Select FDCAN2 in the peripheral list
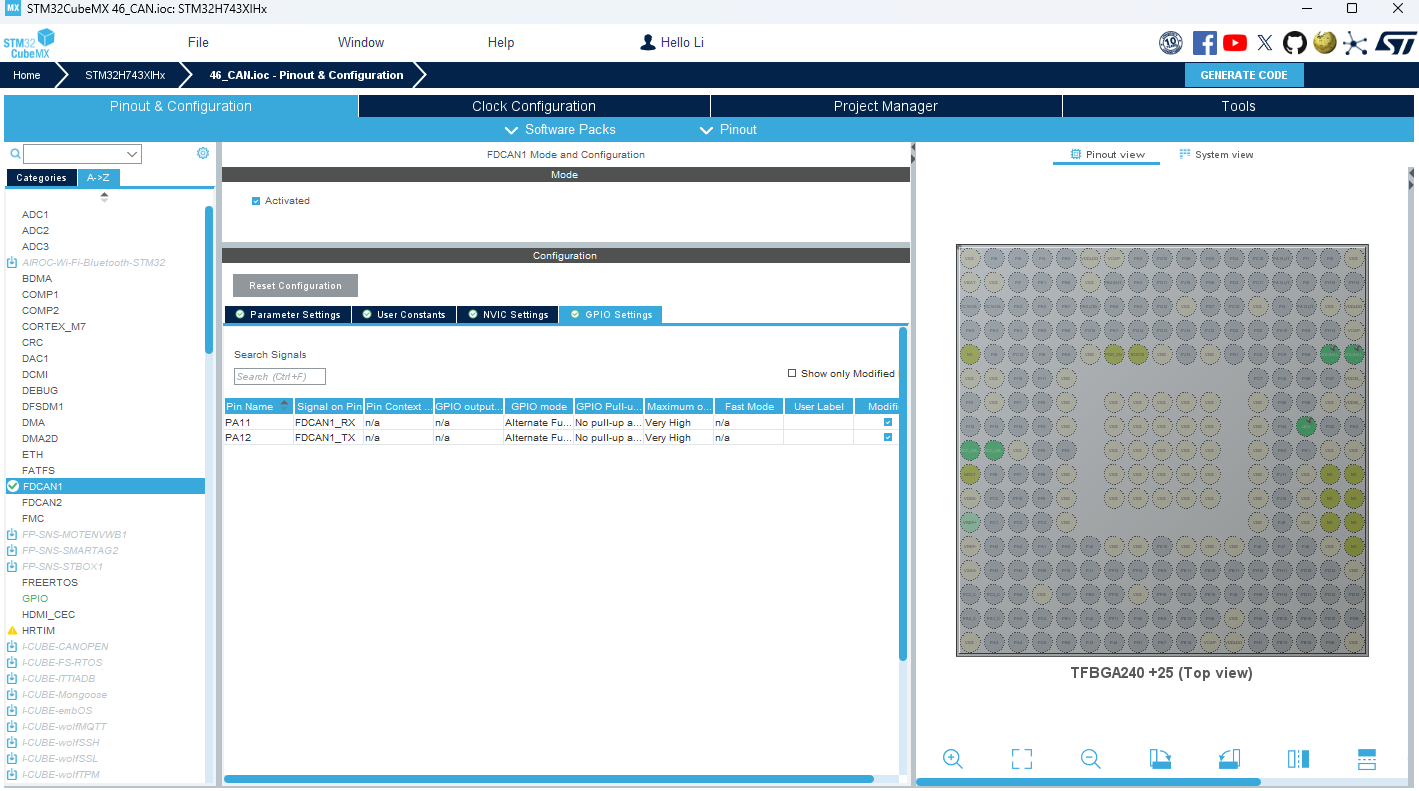The width and height of the screenshot is (1419, 791). click(42, 502)
